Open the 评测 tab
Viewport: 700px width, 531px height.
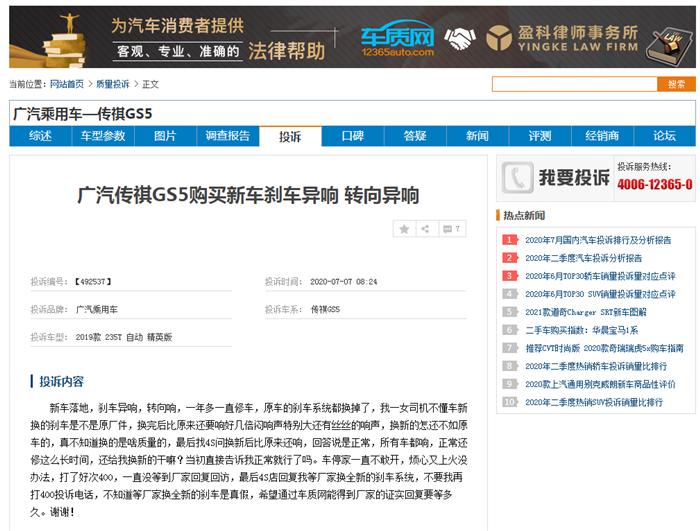(x=540, y=136)
